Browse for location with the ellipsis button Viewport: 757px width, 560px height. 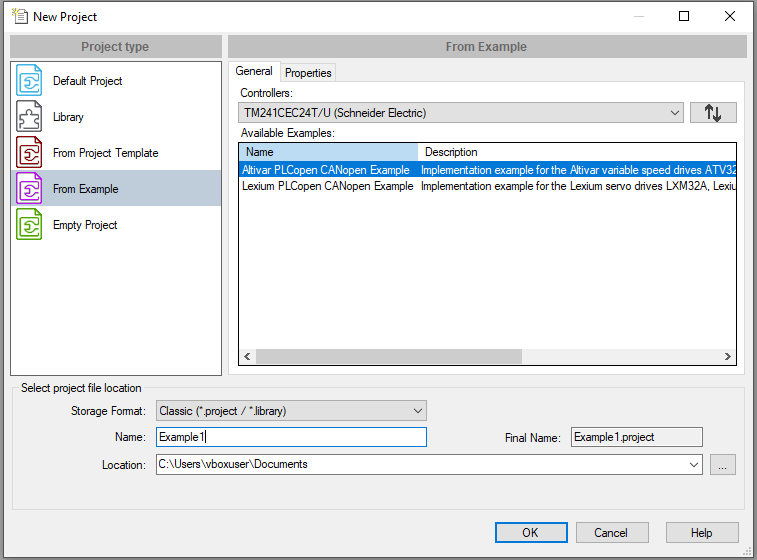tap(723, 465)
